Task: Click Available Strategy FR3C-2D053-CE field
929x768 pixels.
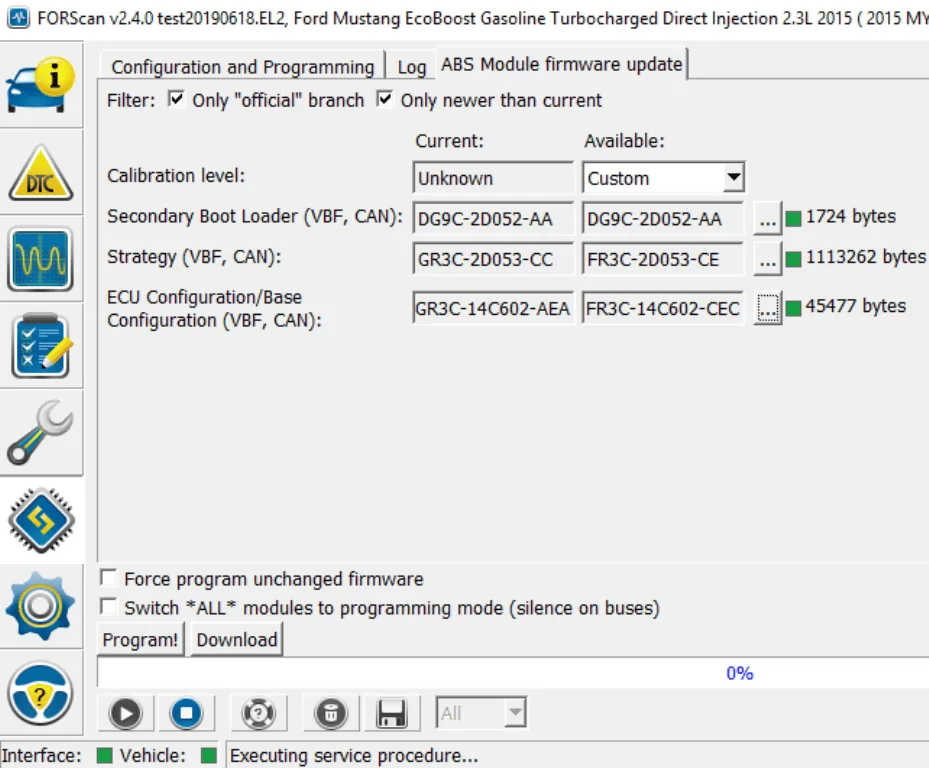Action: tap(662, 259)
